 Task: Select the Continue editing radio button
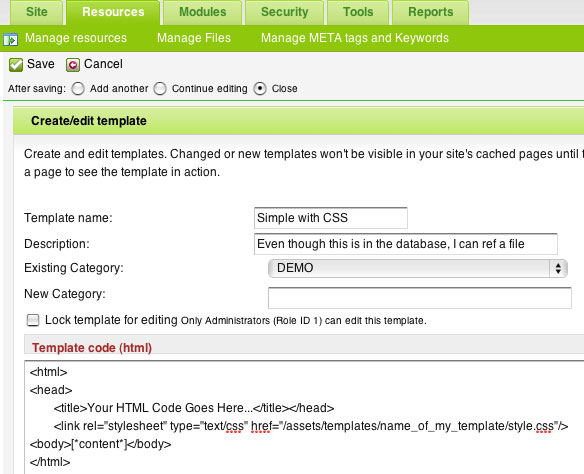[x=160, y=89]
